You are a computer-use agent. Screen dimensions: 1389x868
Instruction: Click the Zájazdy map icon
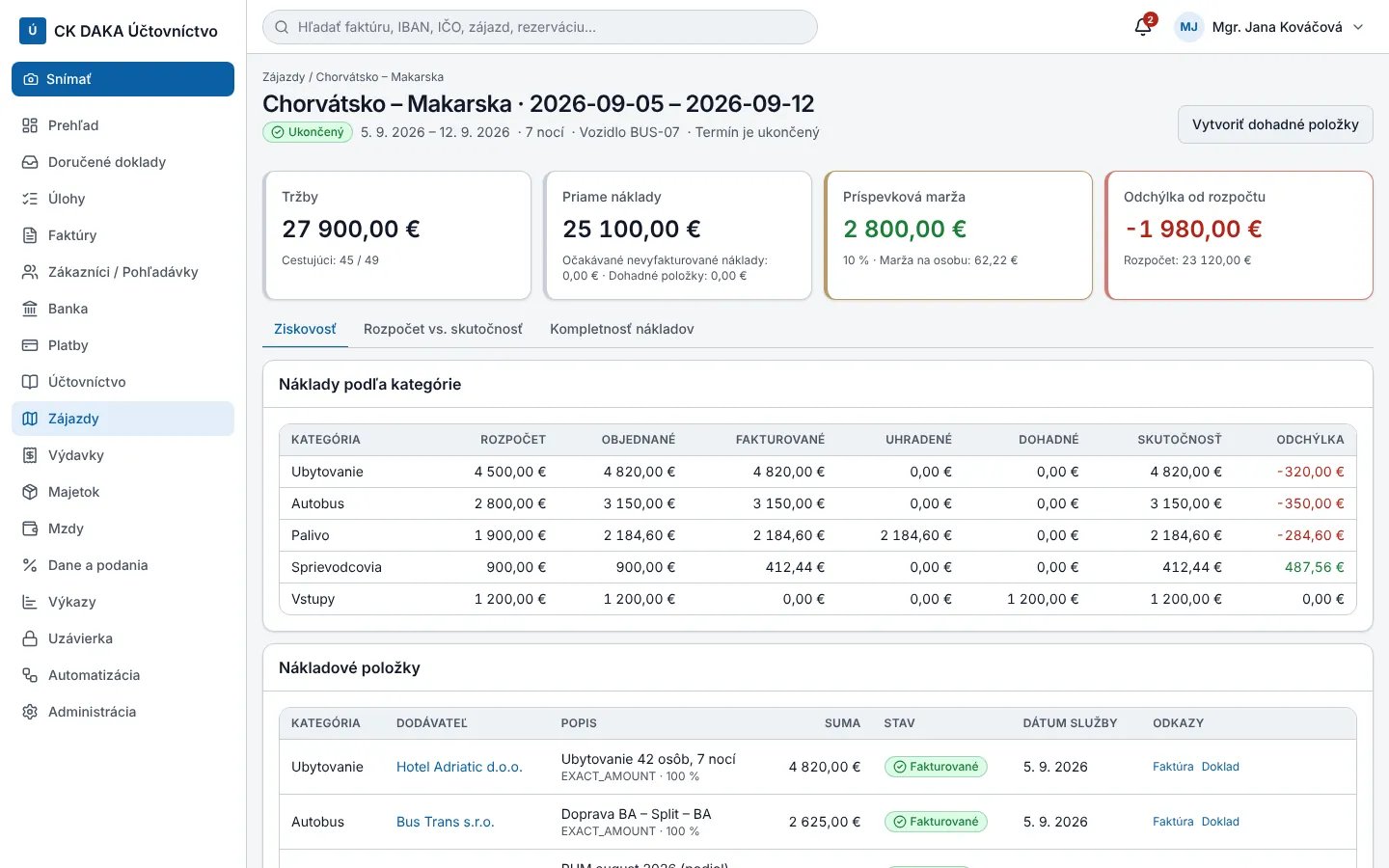[30, 419]
